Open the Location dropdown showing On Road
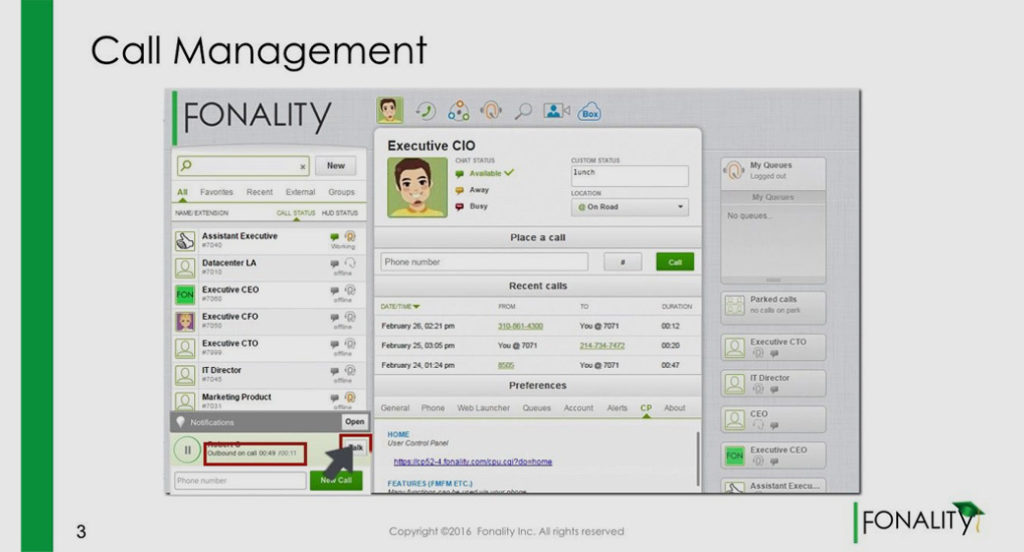 (x=630, y=207)
